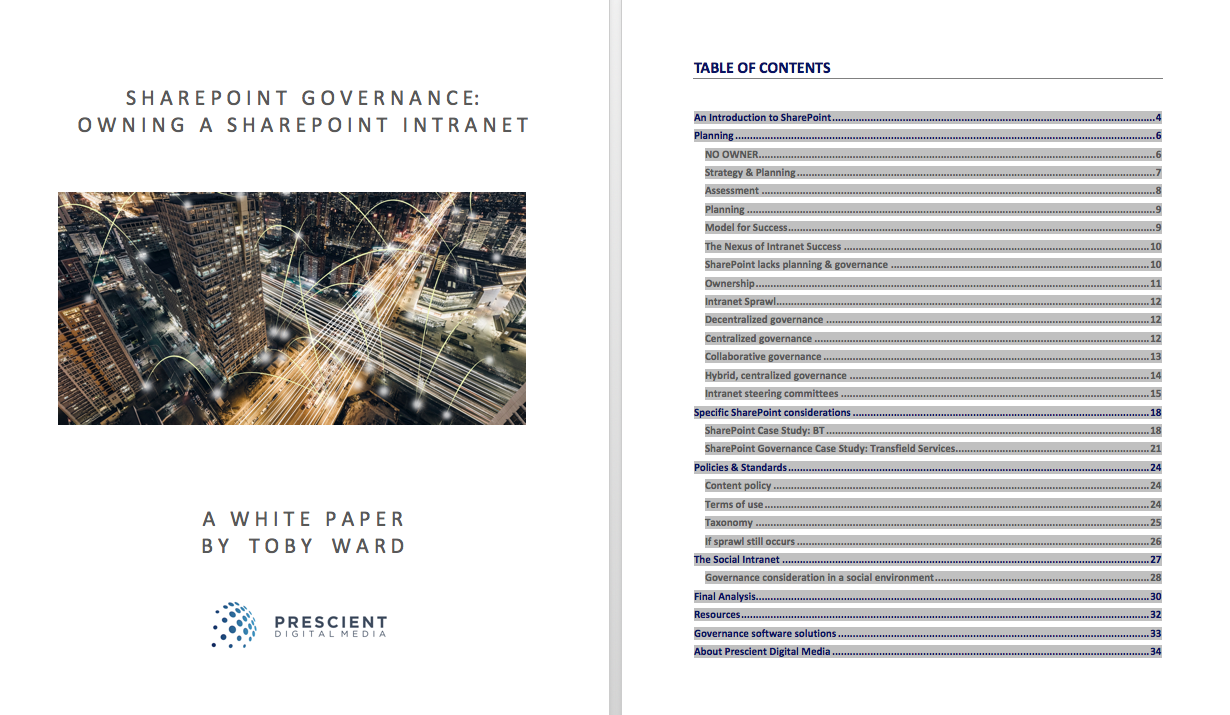Select 'Intranet steering committees' entry

coord(932,394)
